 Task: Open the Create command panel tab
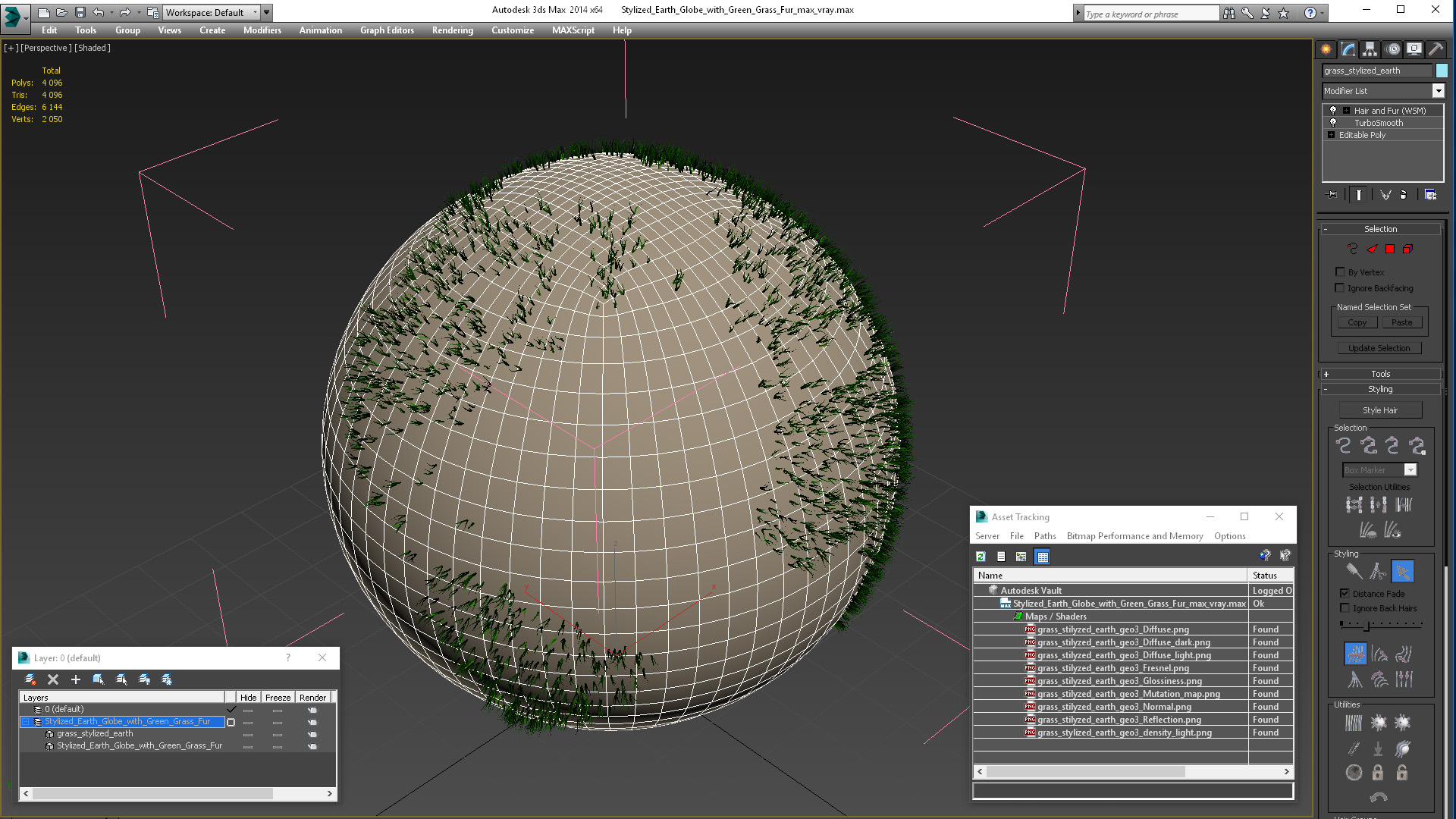coord(1326,49)
